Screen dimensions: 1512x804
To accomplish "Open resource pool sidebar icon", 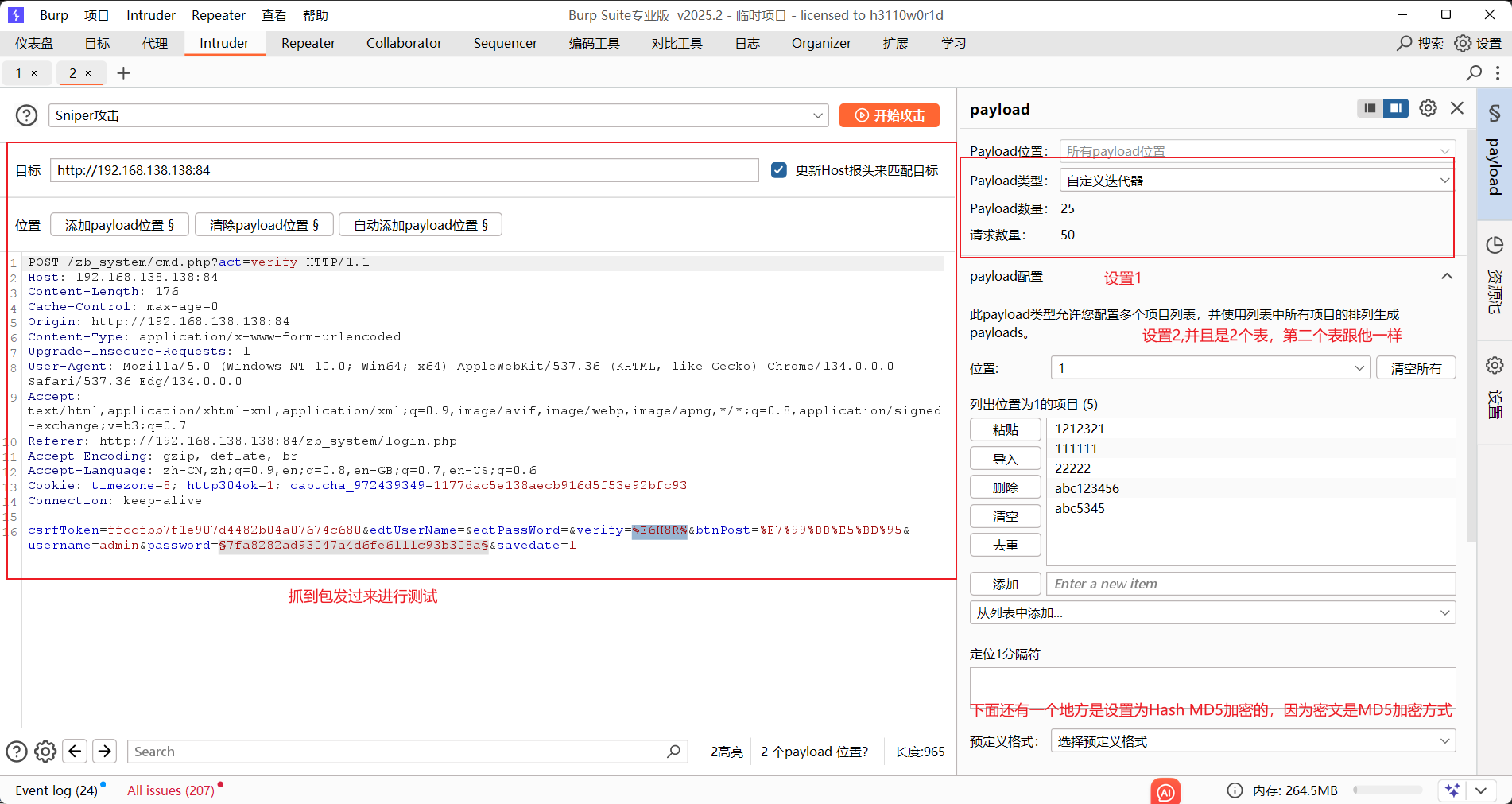I will pos(1495,245).
